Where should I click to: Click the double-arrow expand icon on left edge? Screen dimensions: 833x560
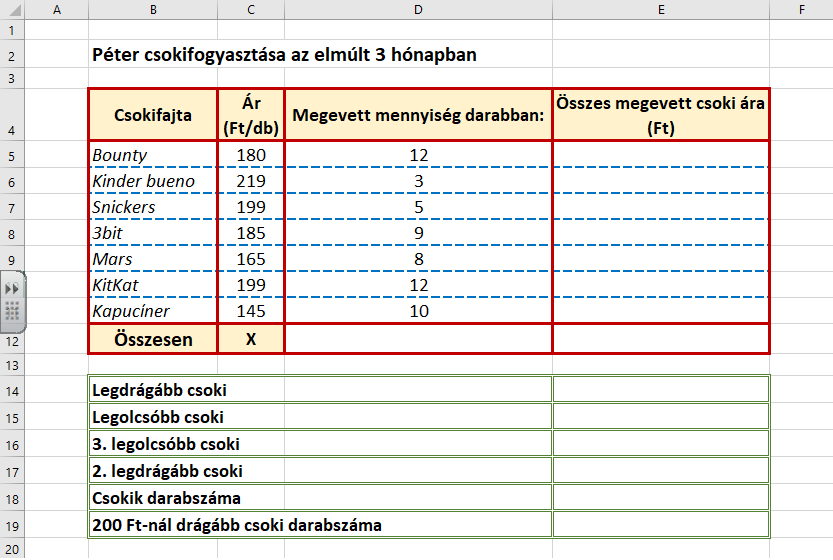(x=12, y=288)
